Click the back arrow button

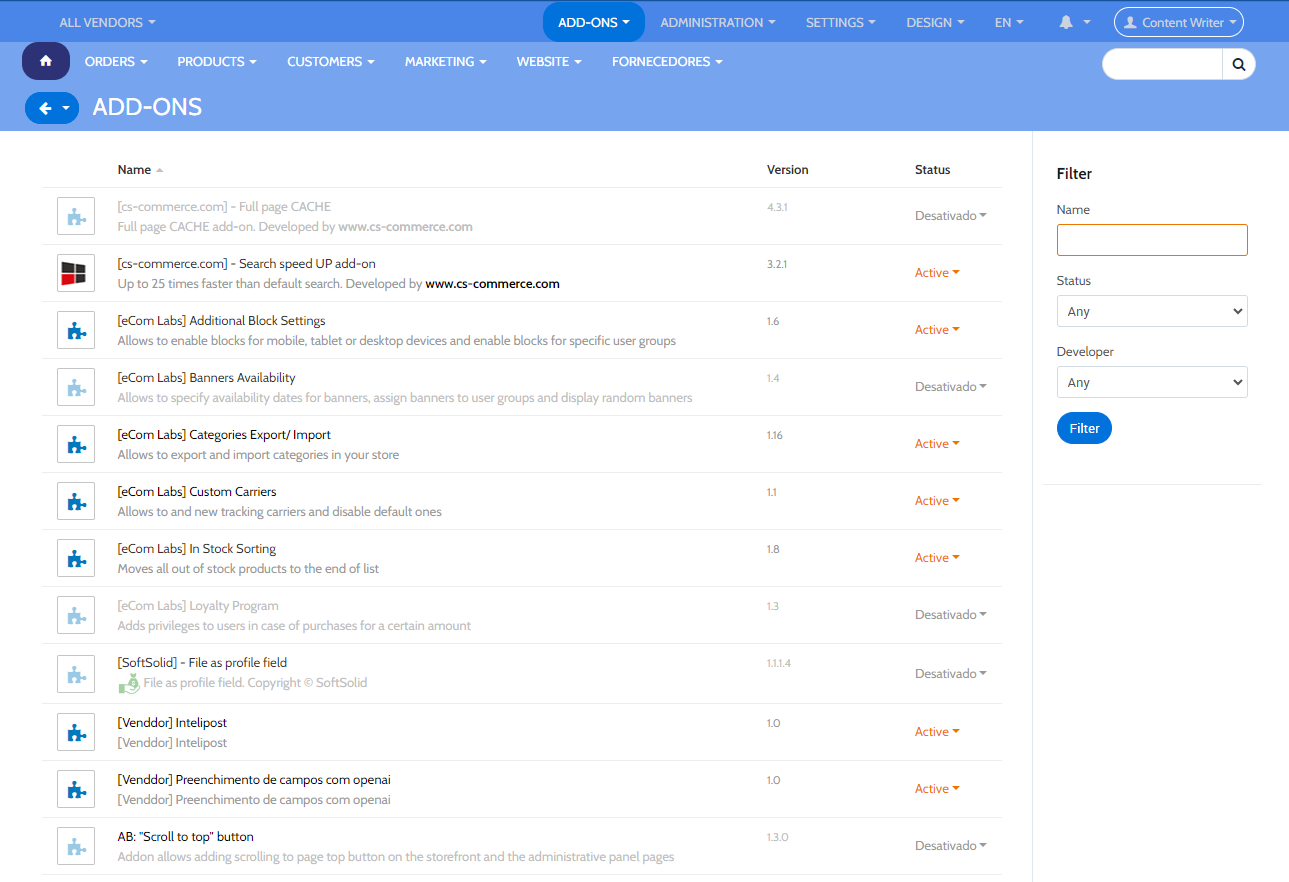pyautogui.click(x=45, y=108)
